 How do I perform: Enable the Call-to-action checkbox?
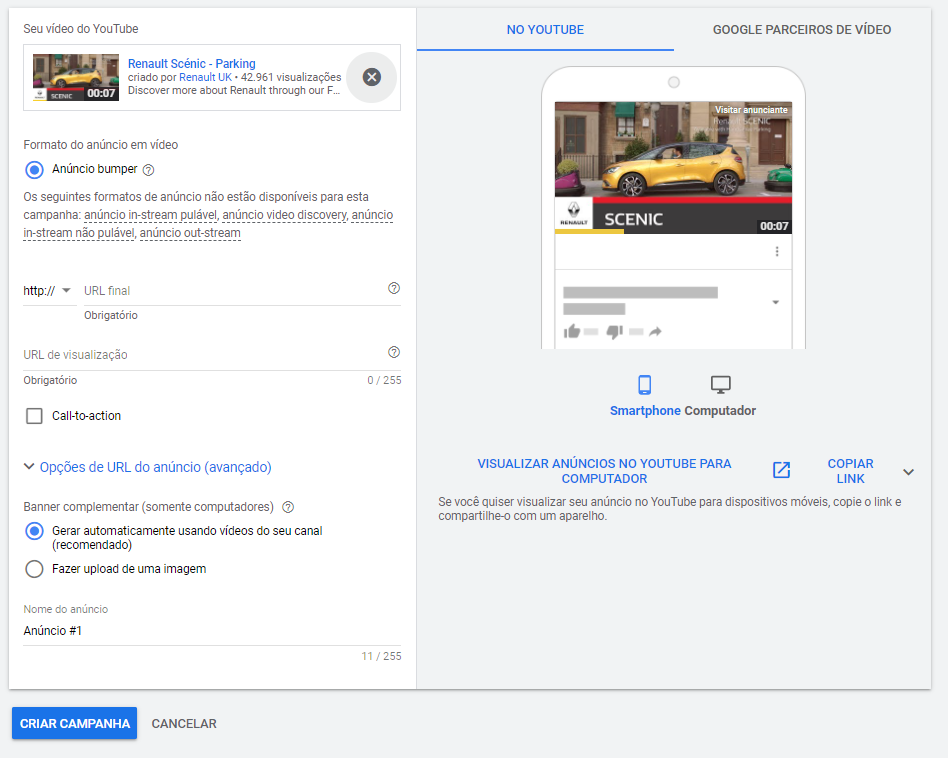(34, 416)
